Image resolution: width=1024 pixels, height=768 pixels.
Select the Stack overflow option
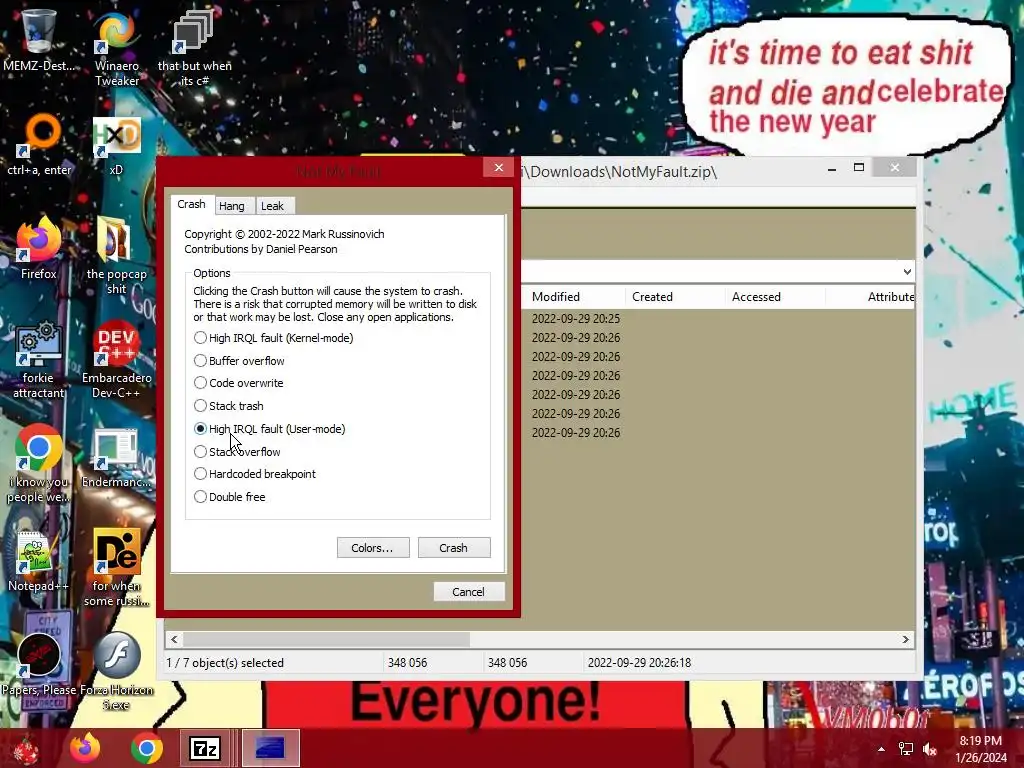(238, 451)
